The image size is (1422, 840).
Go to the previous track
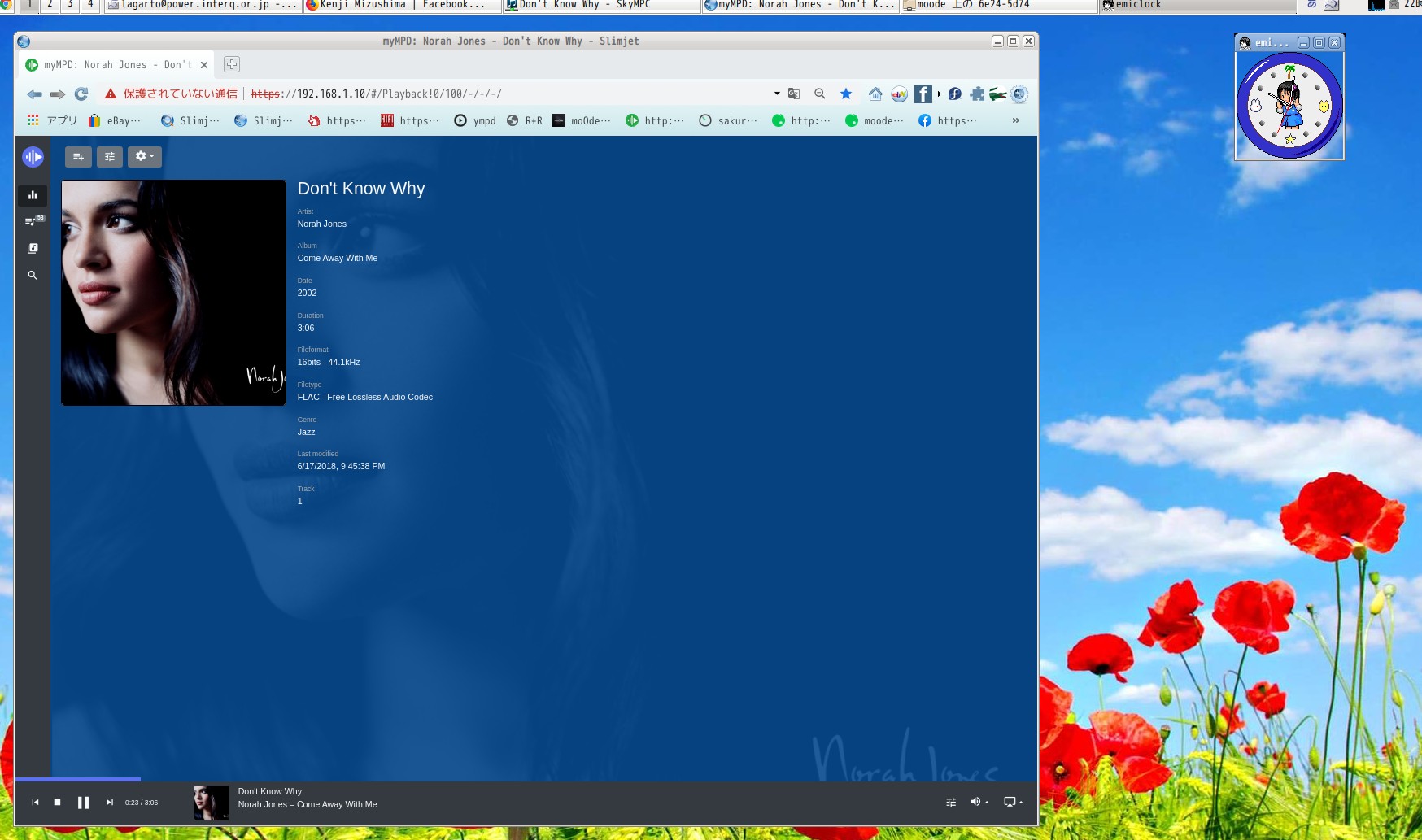pyautogui.click(x=35, y=803)
